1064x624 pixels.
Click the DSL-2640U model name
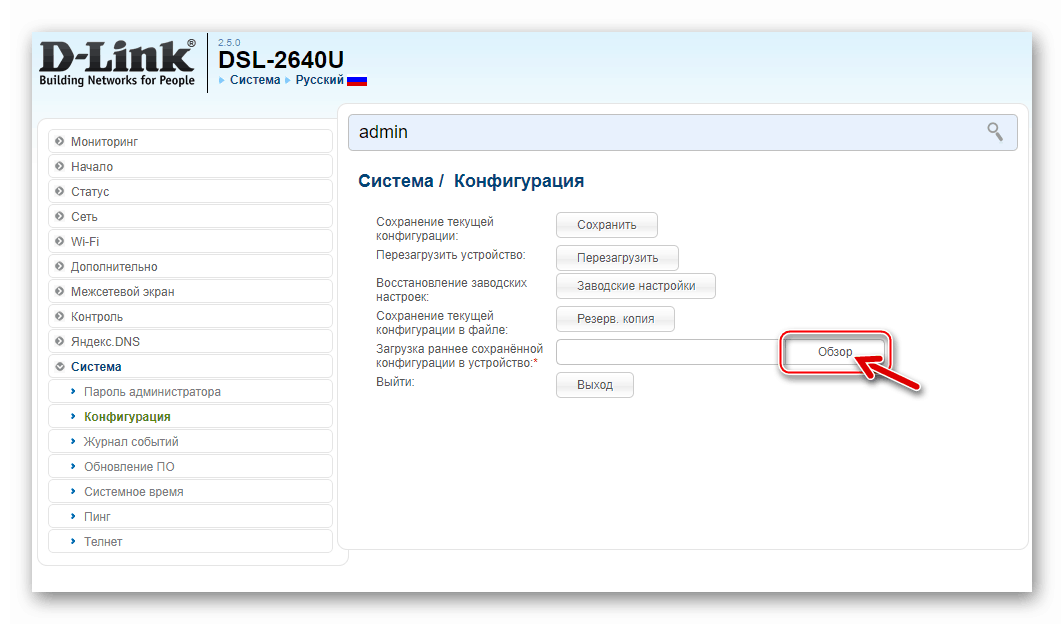[281, 60]
